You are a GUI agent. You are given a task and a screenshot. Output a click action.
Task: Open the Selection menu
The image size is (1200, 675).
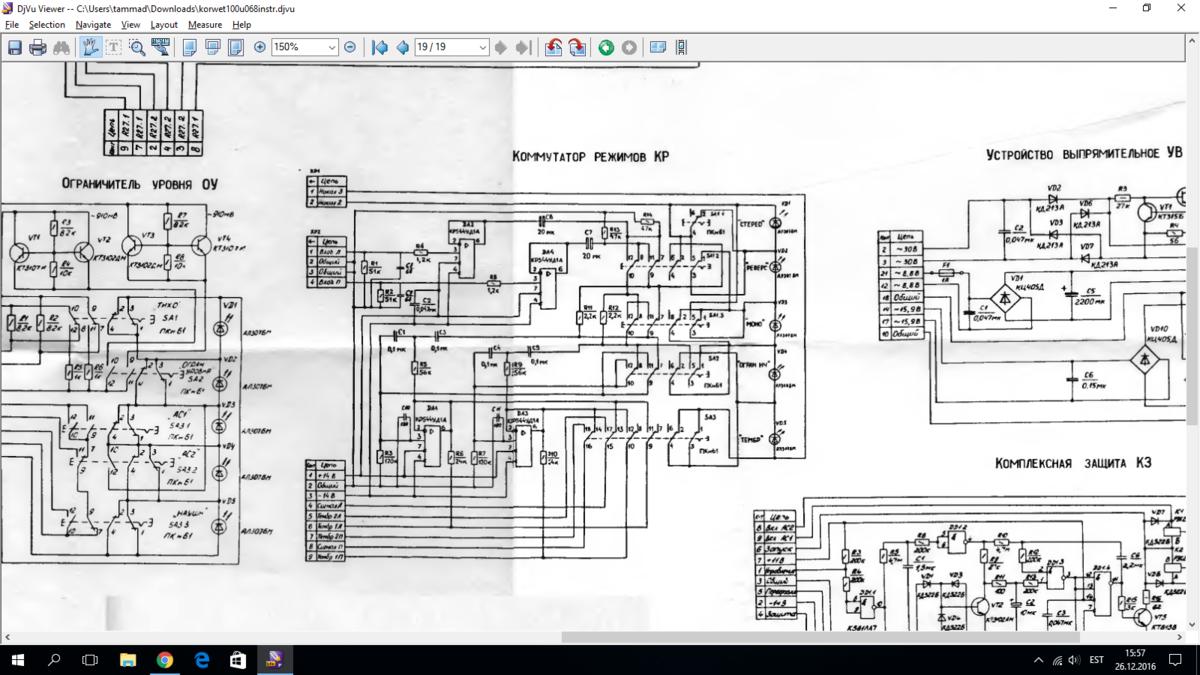[x=47, y=24]
